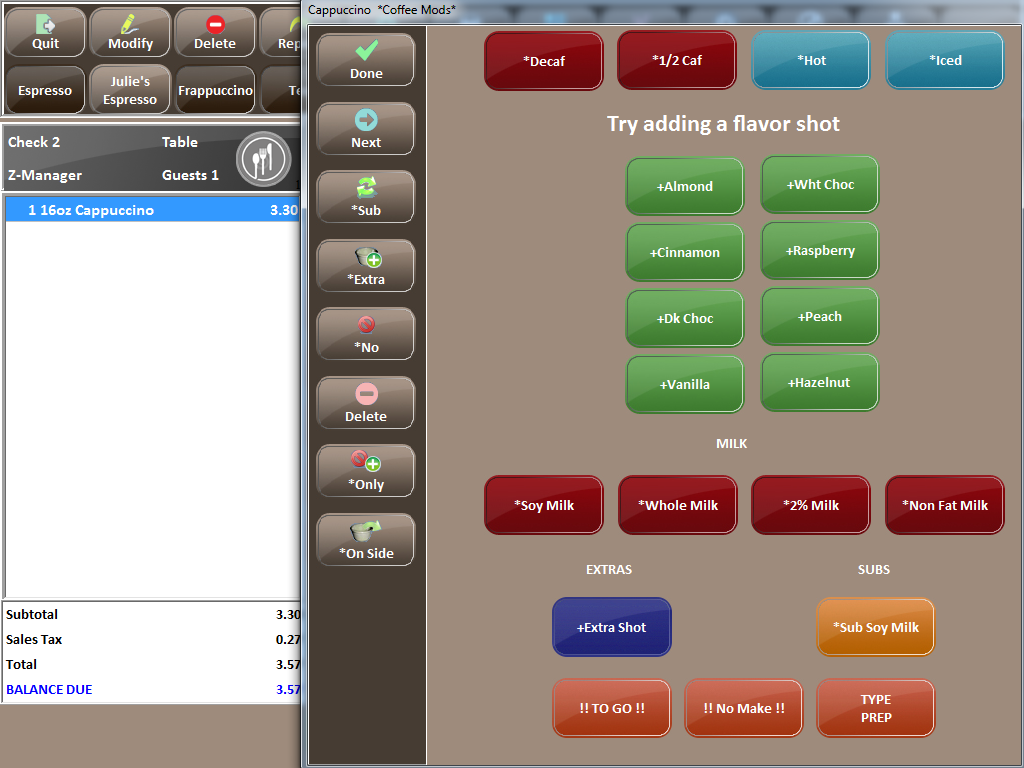Switch to the Espresso category tab
The image size is (1024, 768).
45,90
